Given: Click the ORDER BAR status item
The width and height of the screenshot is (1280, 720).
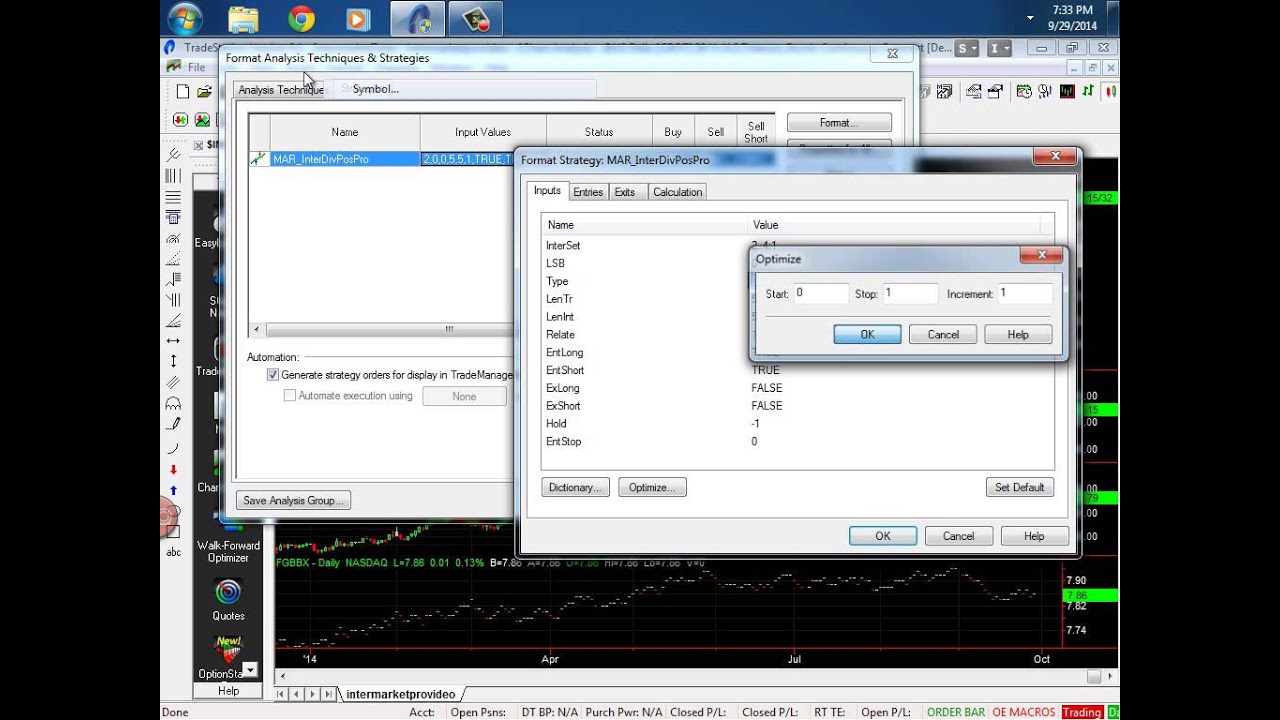Looking at the screenshot, I should click(x=956, y=712).
